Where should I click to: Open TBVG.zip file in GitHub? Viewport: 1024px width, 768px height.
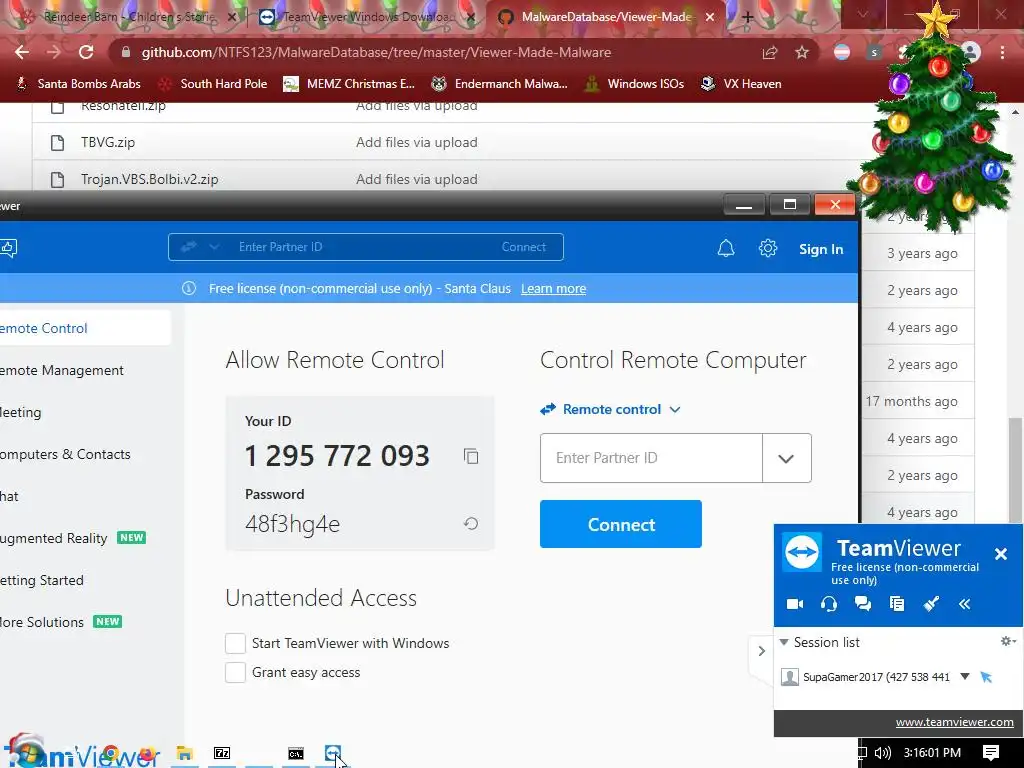(108, 142)
